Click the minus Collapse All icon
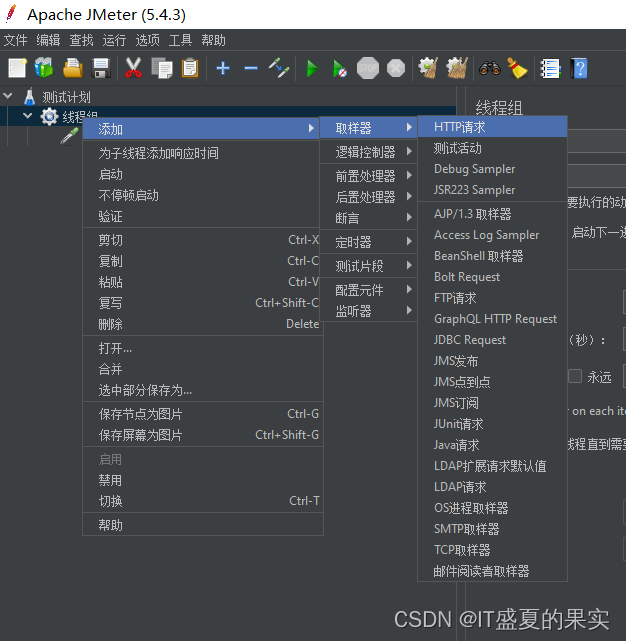The image size is (626, 641). [x=251, y=68]
